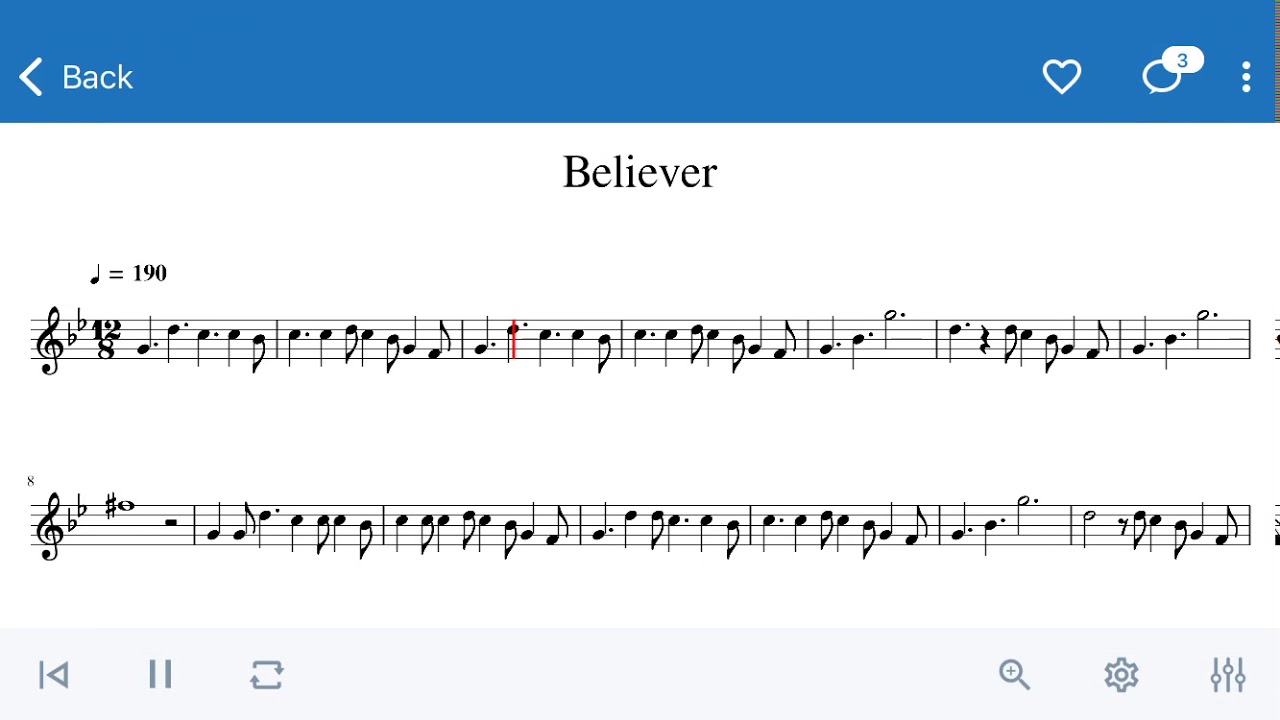Click the comment count badge 3
Image resolution: width=1280 pixels, height=720 pixels.
point(1182,61)
